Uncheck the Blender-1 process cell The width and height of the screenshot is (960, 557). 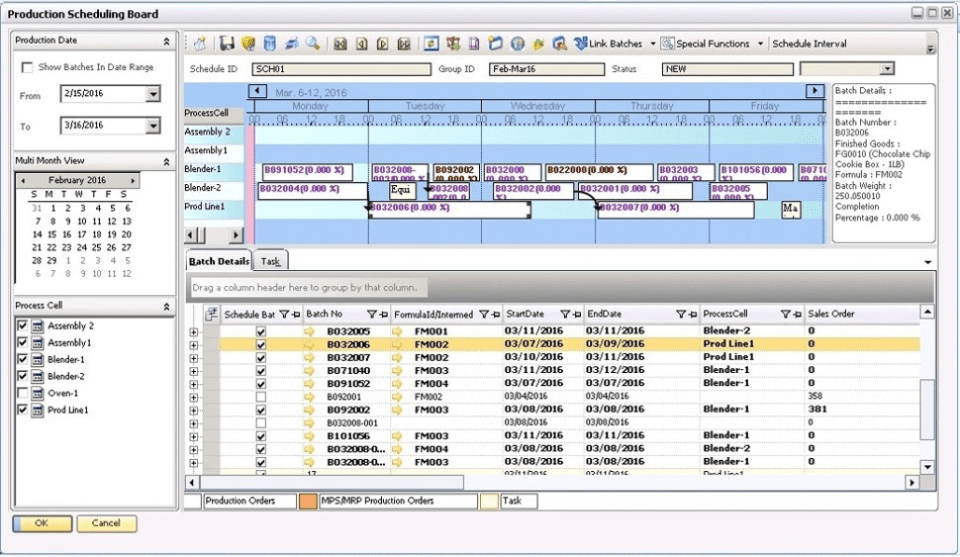(22, 359)
